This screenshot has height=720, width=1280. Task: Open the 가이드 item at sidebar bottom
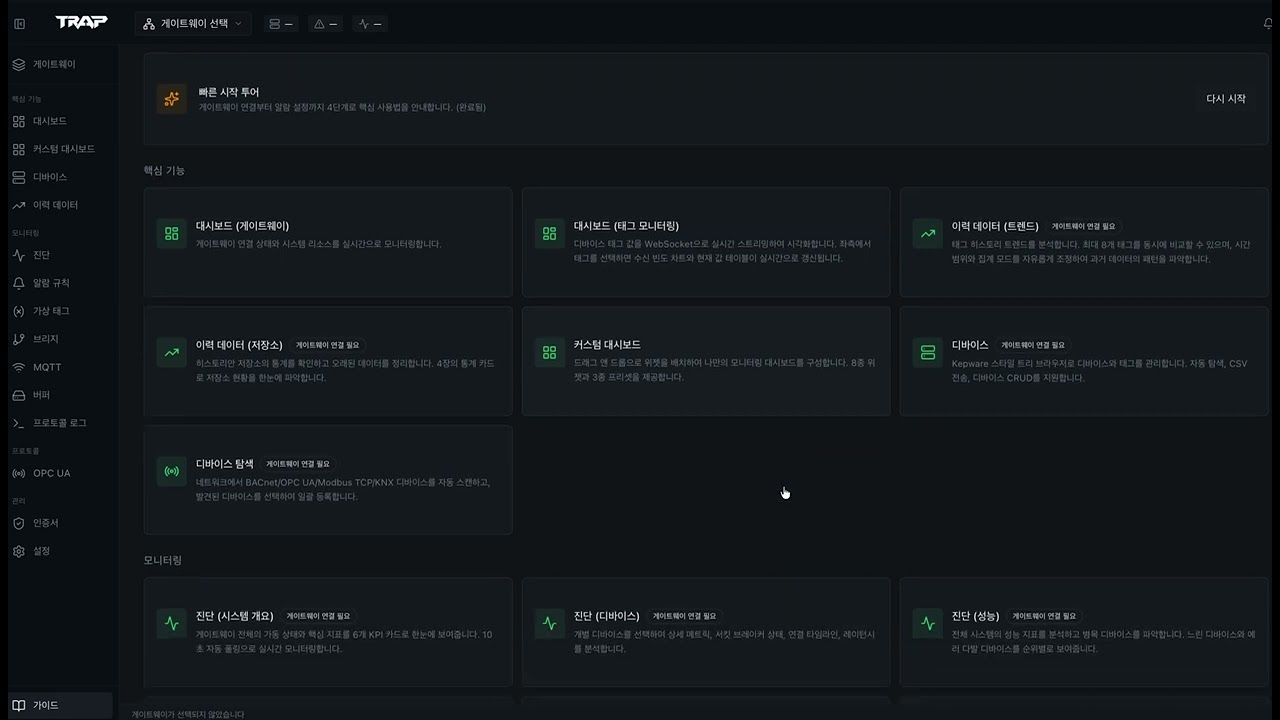click(x=45, y=705)
